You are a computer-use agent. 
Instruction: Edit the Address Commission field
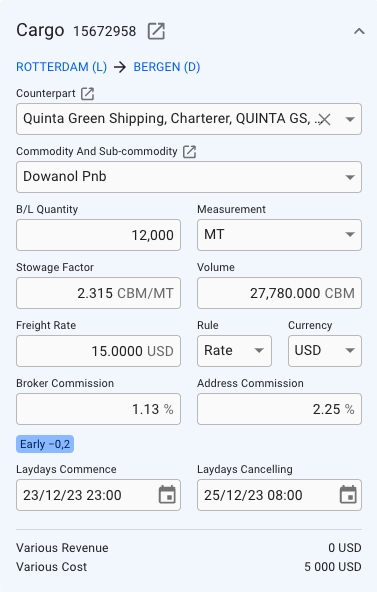(x=279, y=409)
